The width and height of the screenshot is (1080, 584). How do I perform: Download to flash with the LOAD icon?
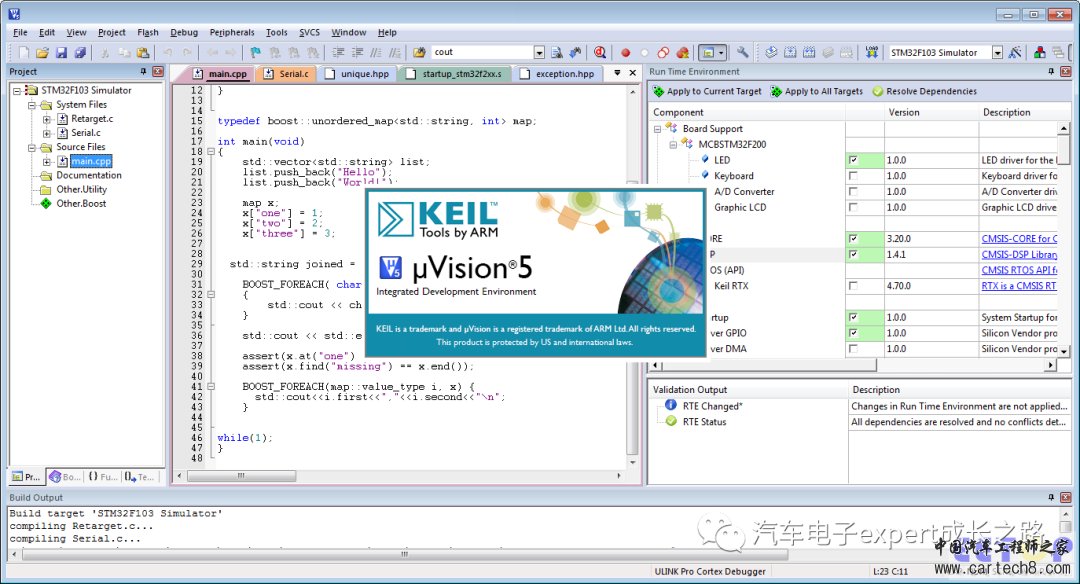871,52
